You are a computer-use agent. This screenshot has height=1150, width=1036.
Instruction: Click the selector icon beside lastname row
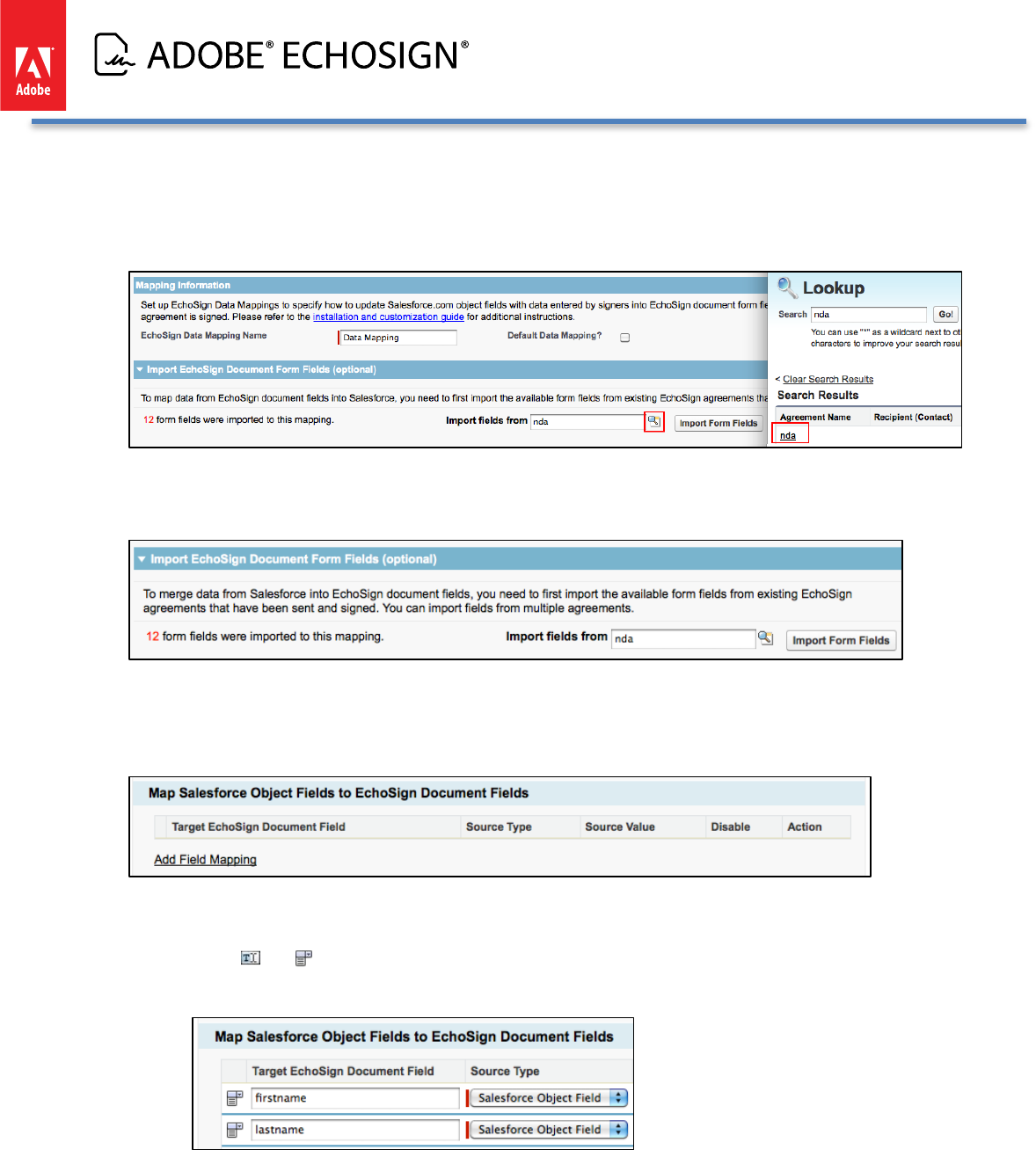pyautogui.click(x=235, y=1130)
